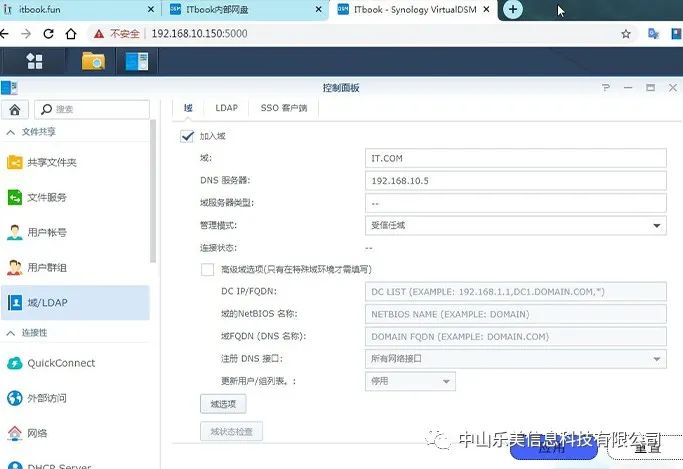Open the DSM main menu grid icon

[x=34, y=61]
